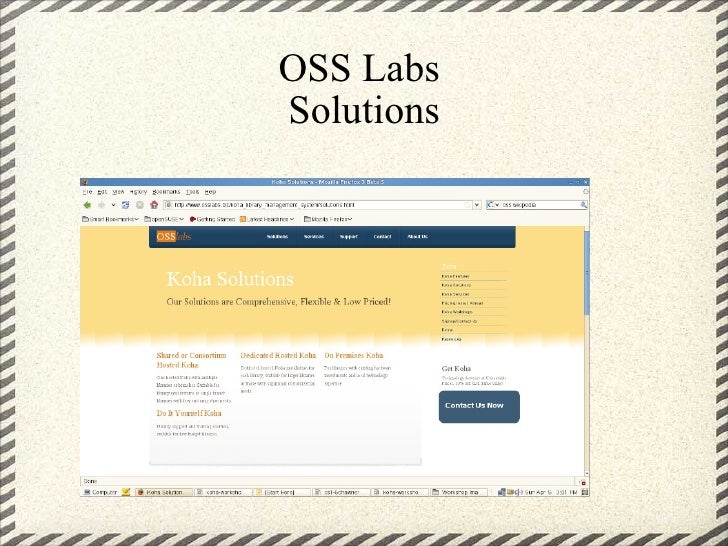
Task: Expand the Mozilla Firefox bookmarks folder
Action: pos(328,219)
